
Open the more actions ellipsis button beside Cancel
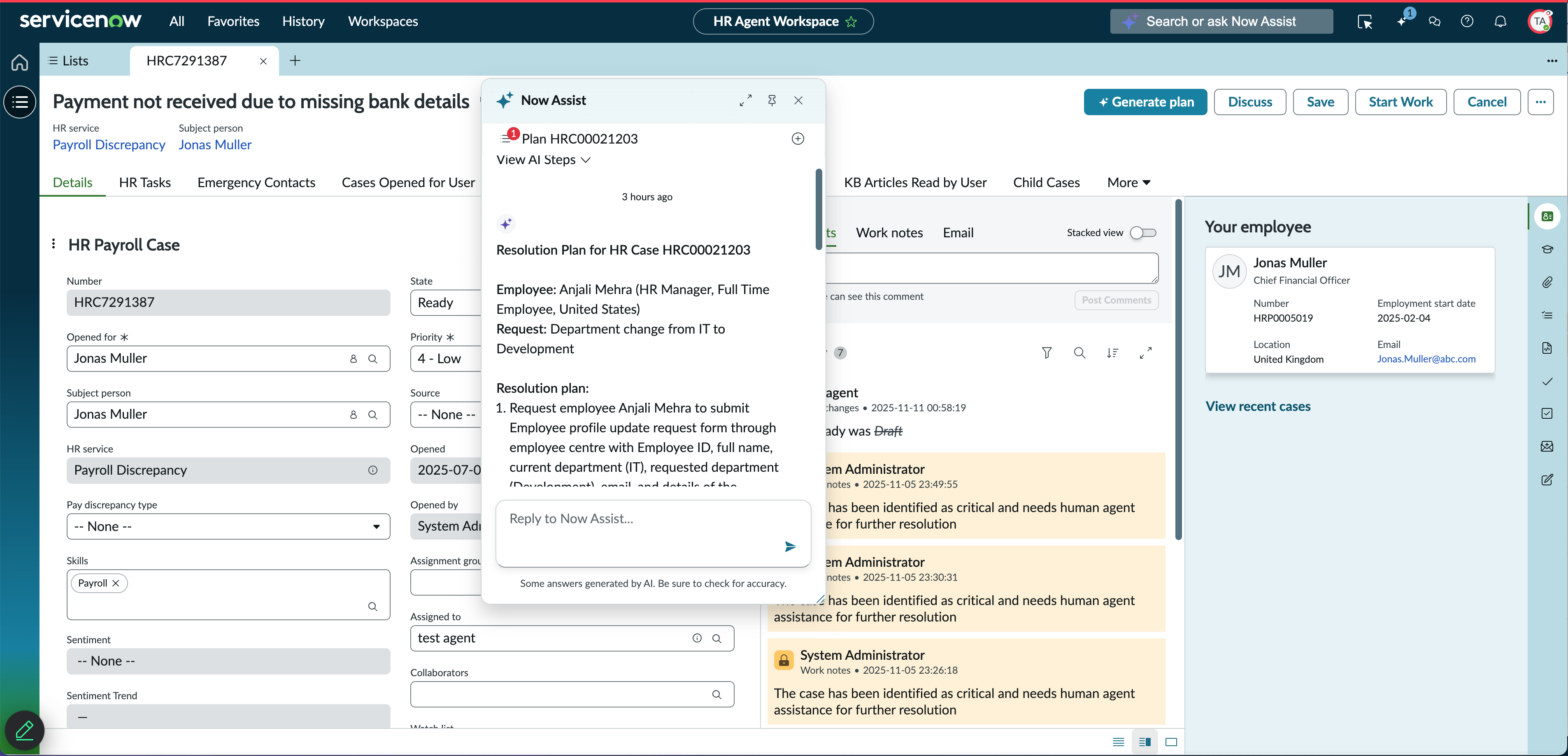pos(1540,102)
